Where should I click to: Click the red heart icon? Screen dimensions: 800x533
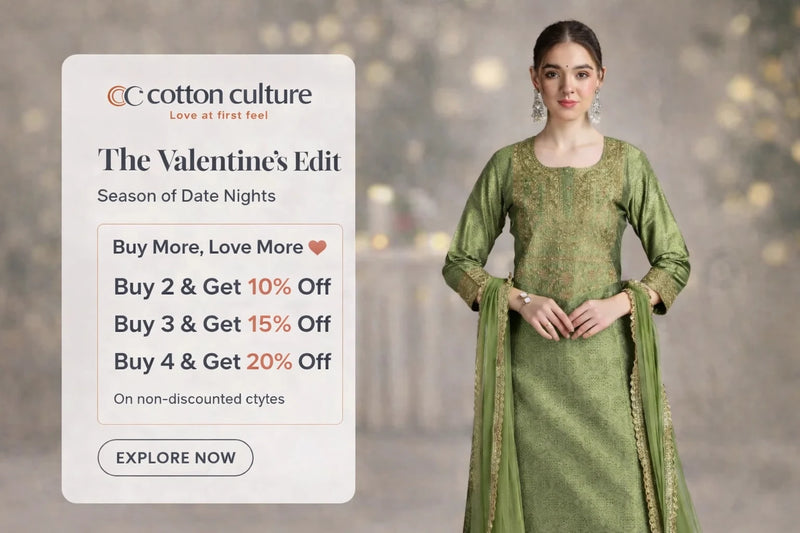click(317, 247)
